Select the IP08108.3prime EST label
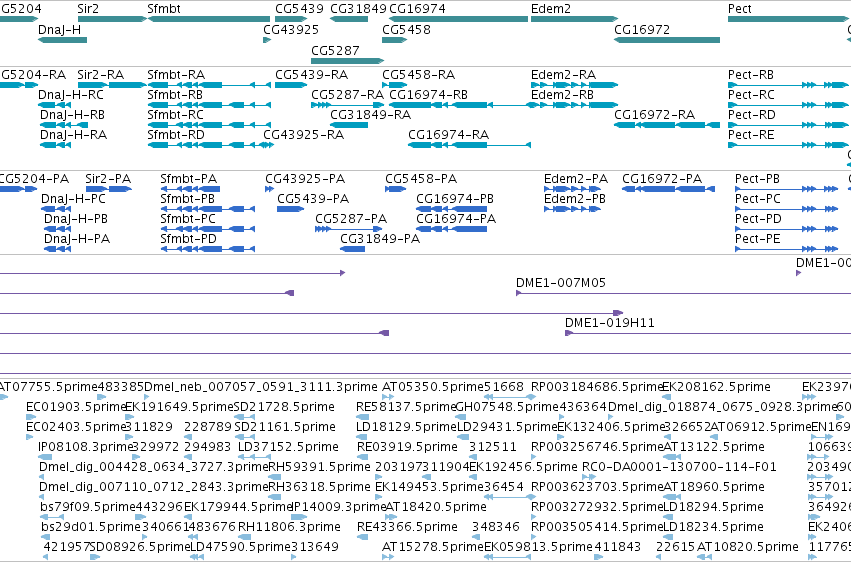 pos(86,446)
